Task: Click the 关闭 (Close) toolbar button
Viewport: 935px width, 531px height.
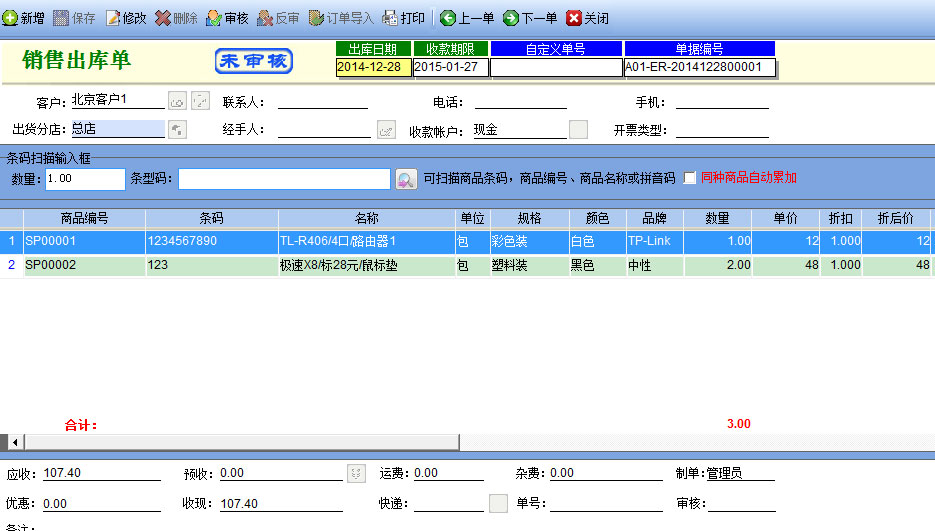Action: point(587,18)
